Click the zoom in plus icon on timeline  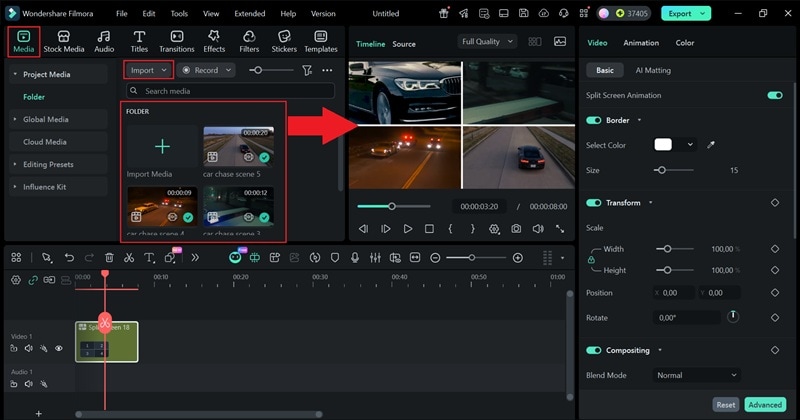point(517,258)
